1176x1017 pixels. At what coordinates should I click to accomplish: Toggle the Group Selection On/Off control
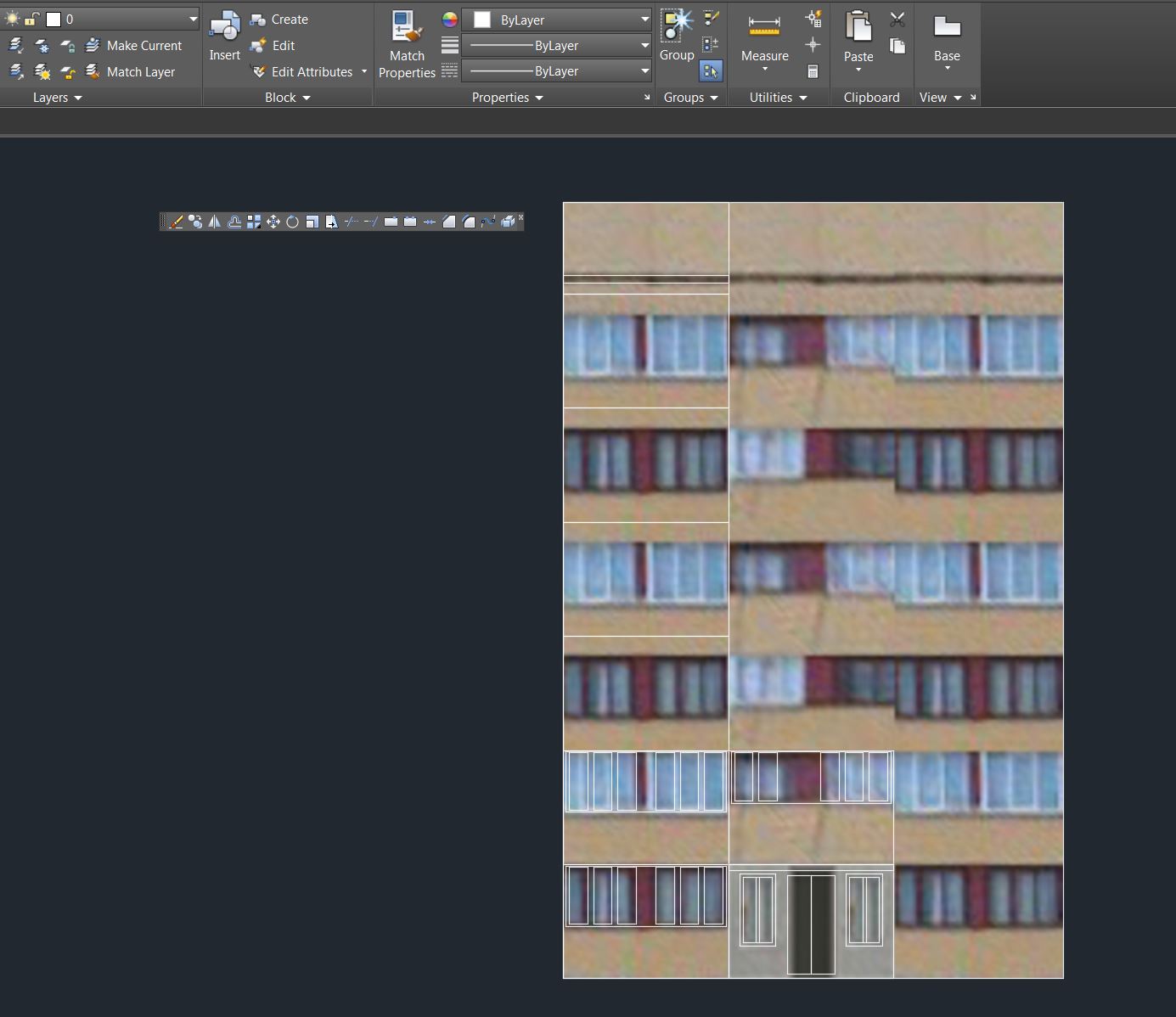point(711,71)
